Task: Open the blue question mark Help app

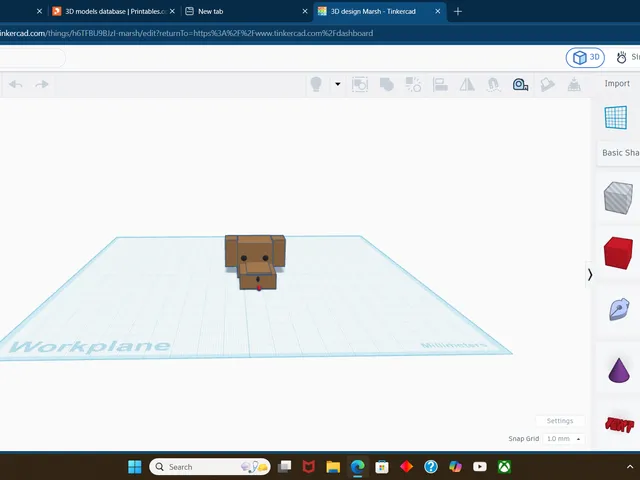Action: 431,467
